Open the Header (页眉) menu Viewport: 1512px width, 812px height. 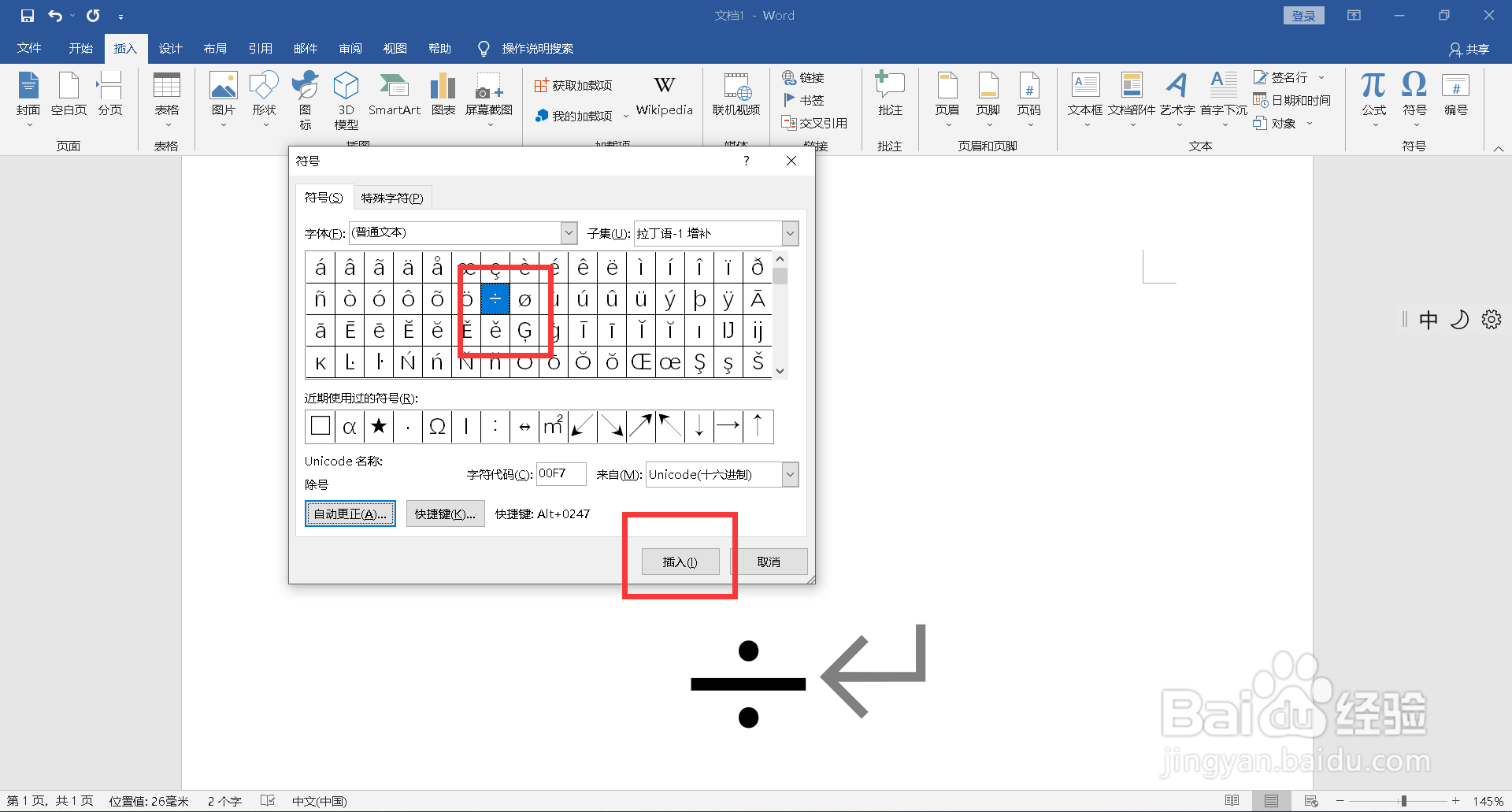(947, 98)
